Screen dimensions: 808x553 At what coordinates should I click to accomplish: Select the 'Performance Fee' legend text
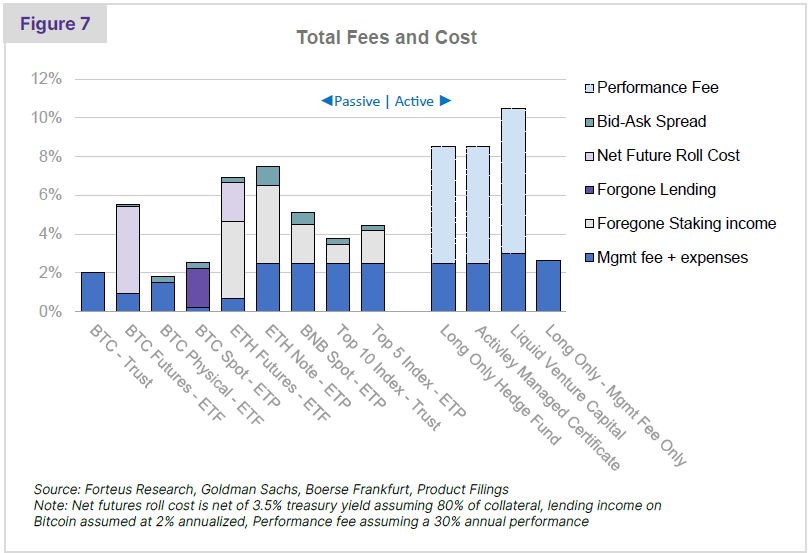point(658,88)
